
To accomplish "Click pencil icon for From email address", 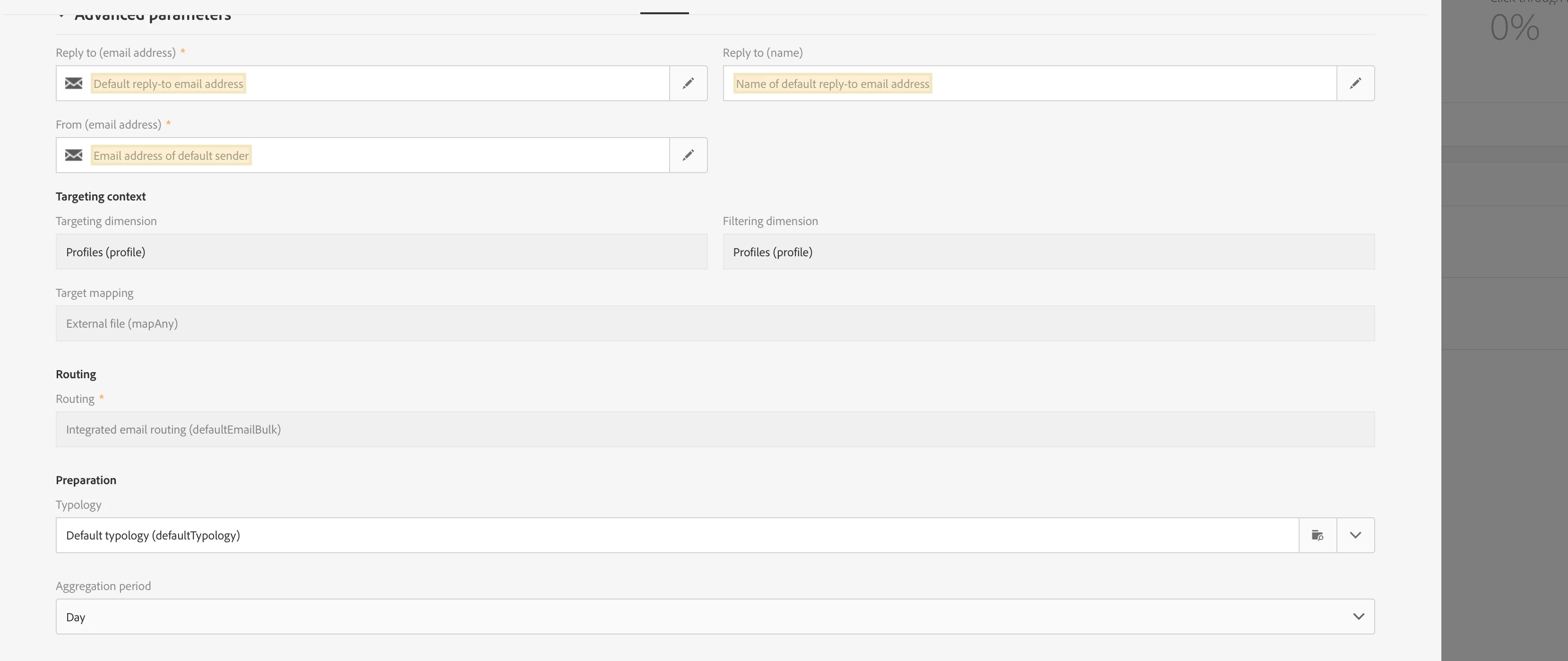I will pos(688,156).
